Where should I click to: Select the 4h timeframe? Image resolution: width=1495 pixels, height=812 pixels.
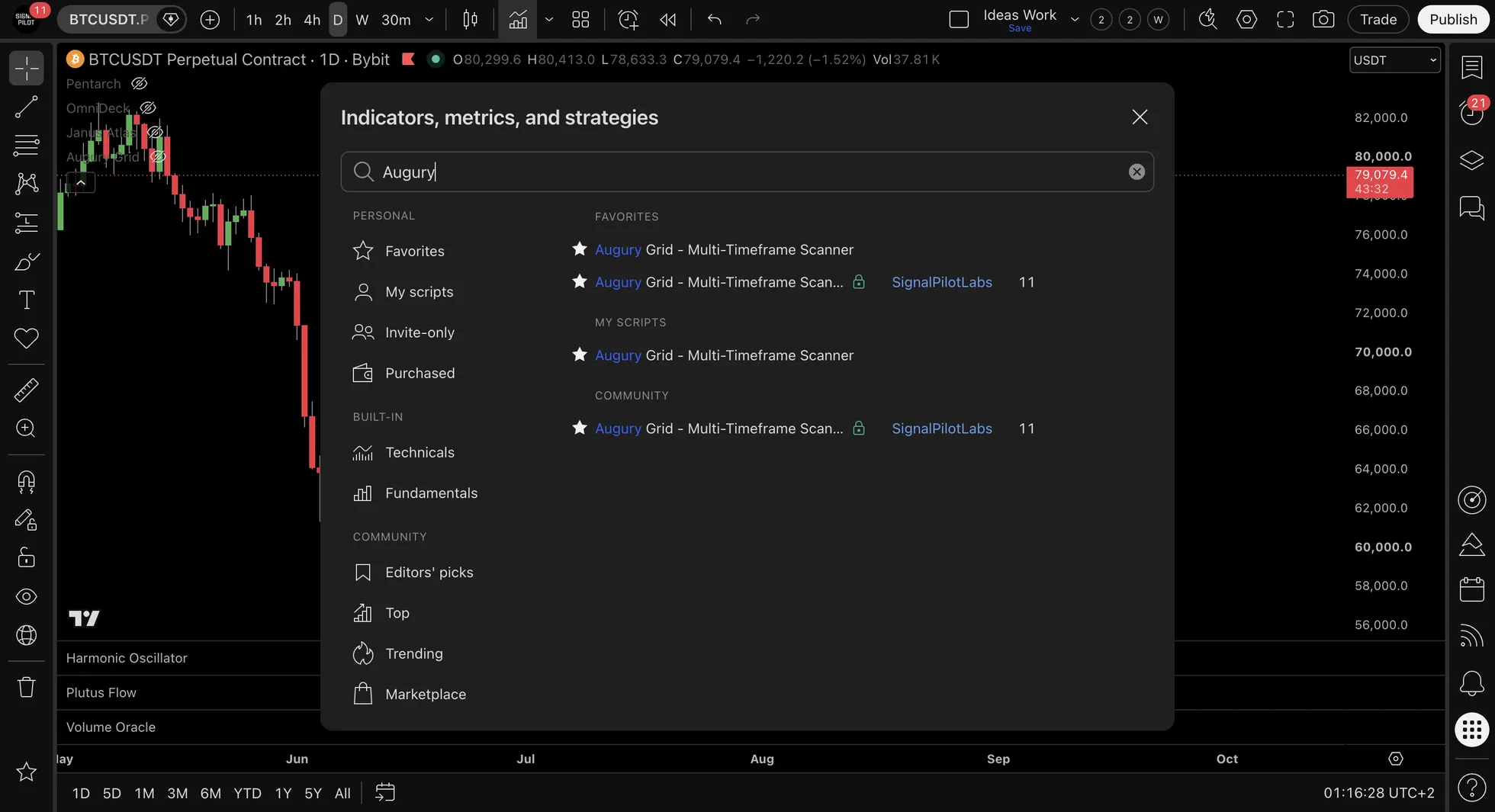(312, 19)
